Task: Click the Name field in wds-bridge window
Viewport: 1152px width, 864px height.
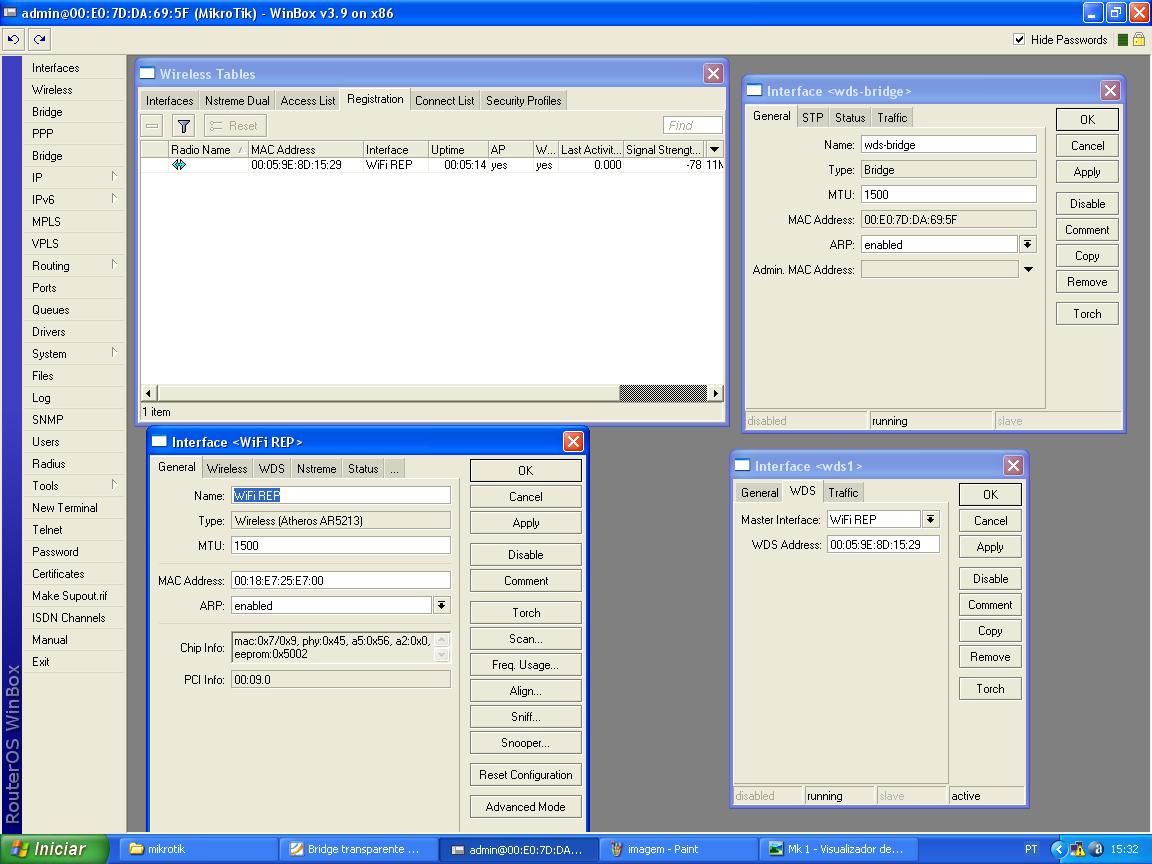Action: tap(948, 145)
